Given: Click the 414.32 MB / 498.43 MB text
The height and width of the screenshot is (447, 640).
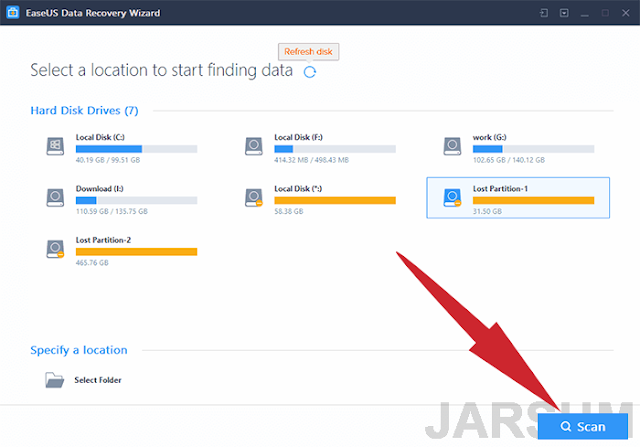Looking at the screenshot, I should pos(311,160).
